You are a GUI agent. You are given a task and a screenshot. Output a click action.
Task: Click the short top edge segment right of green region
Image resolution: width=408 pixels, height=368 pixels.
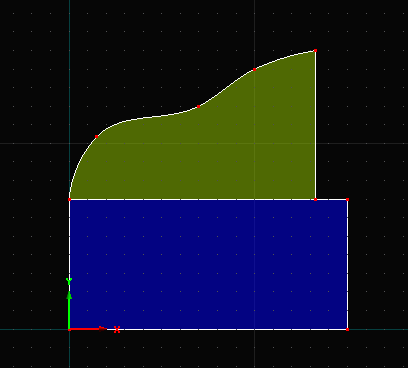coord(332,199)
